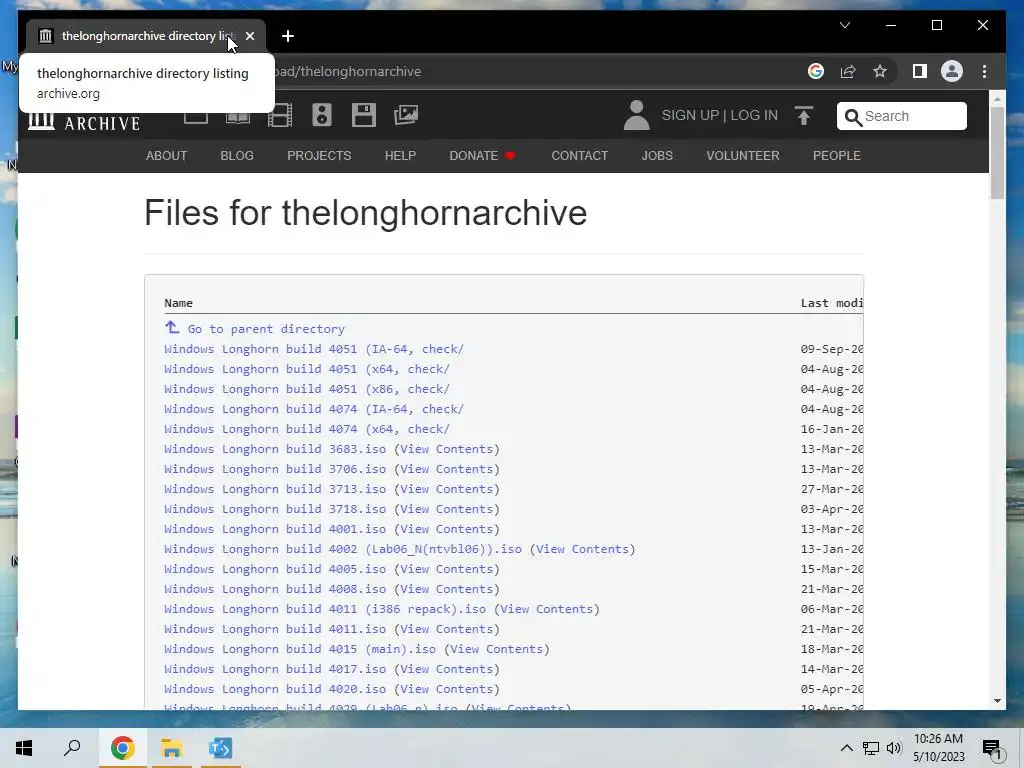
Task: Click the share page icon in address bar
Action: (x=848, y=71)
